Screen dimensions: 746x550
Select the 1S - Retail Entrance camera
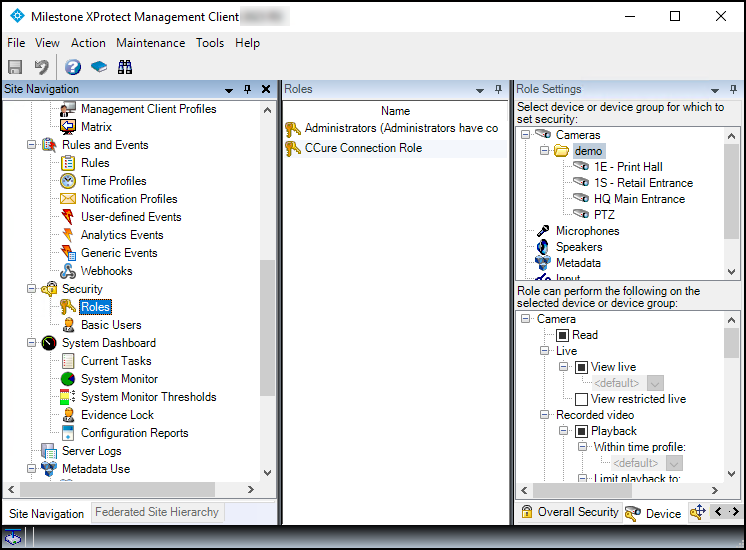tap(643, 183)
